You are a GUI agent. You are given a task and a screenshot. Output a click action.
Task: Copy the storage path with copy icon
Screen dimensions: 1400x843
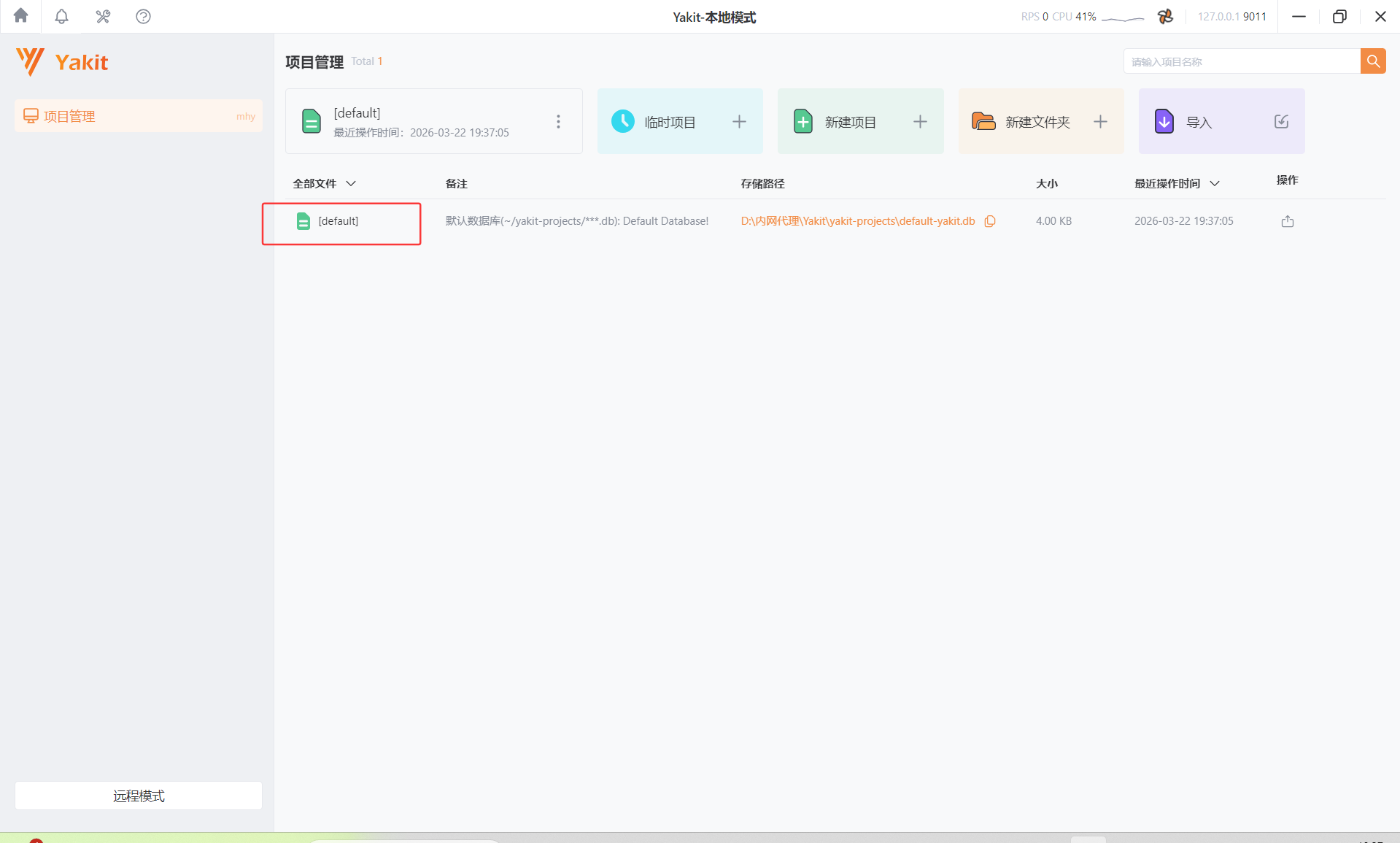[x=990, y=221]
